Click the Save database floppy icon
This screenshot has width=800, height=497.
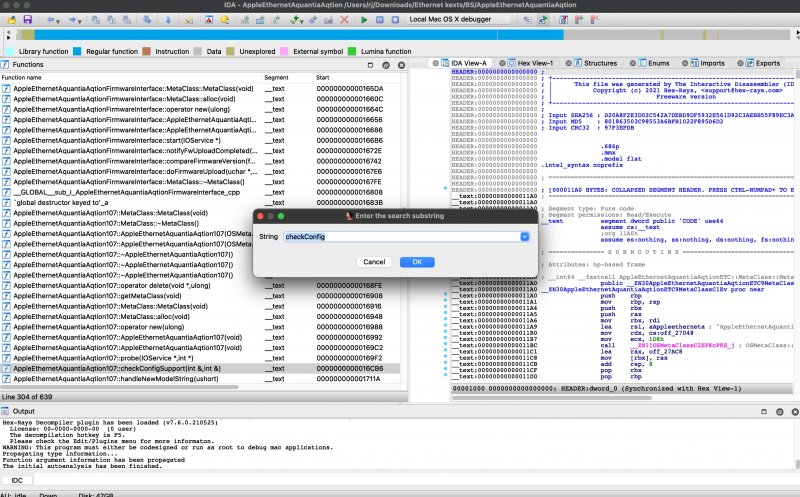(x=27, y=19)
